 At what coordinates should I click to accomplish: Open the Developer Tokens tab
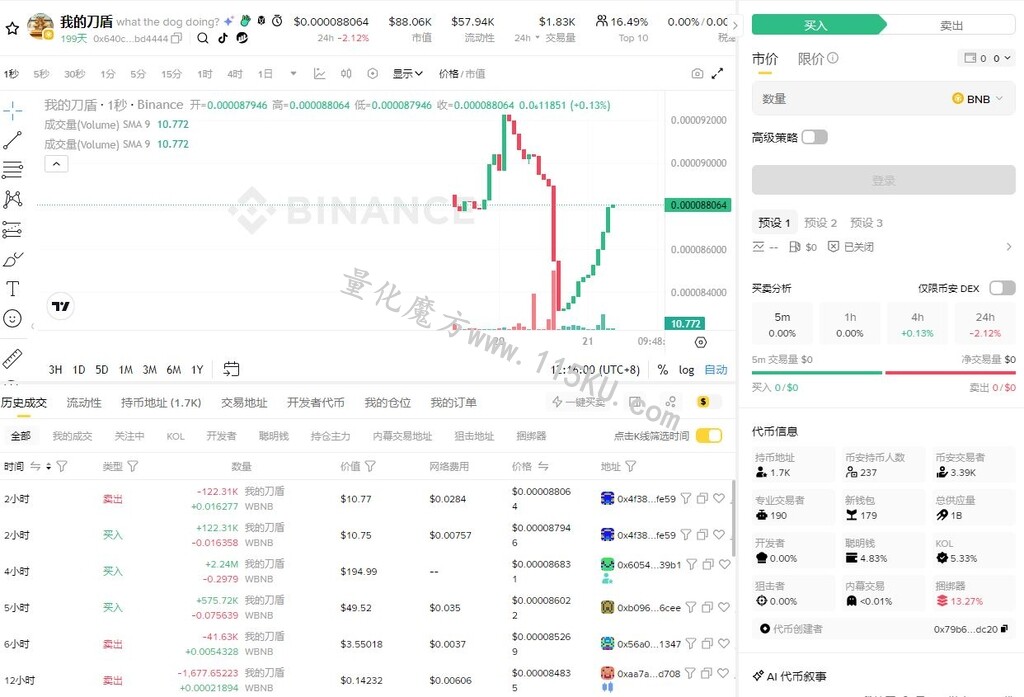click(315, 402)
